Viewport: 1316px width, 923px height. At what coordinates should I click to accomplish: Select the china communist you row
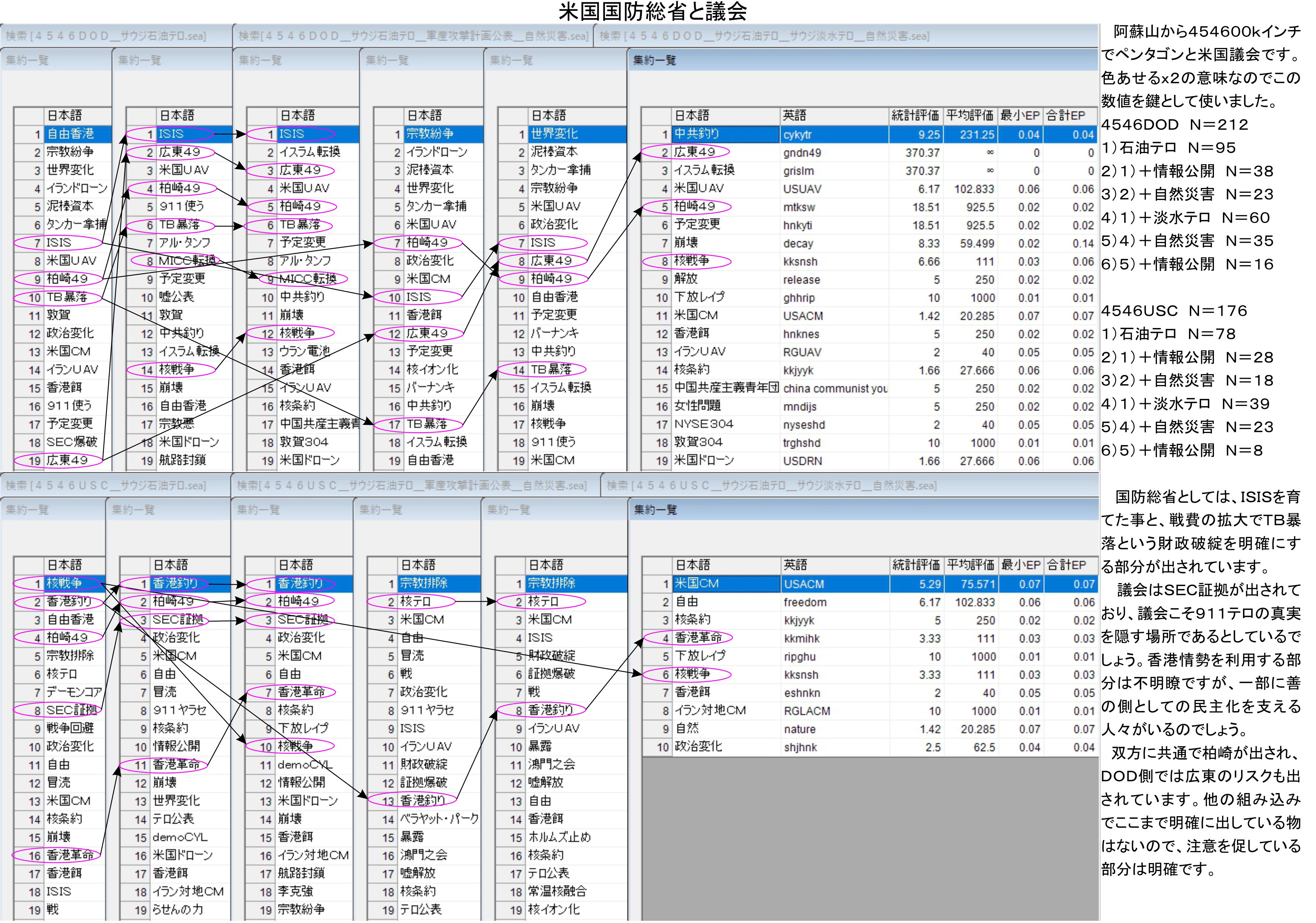coord(834,388)
